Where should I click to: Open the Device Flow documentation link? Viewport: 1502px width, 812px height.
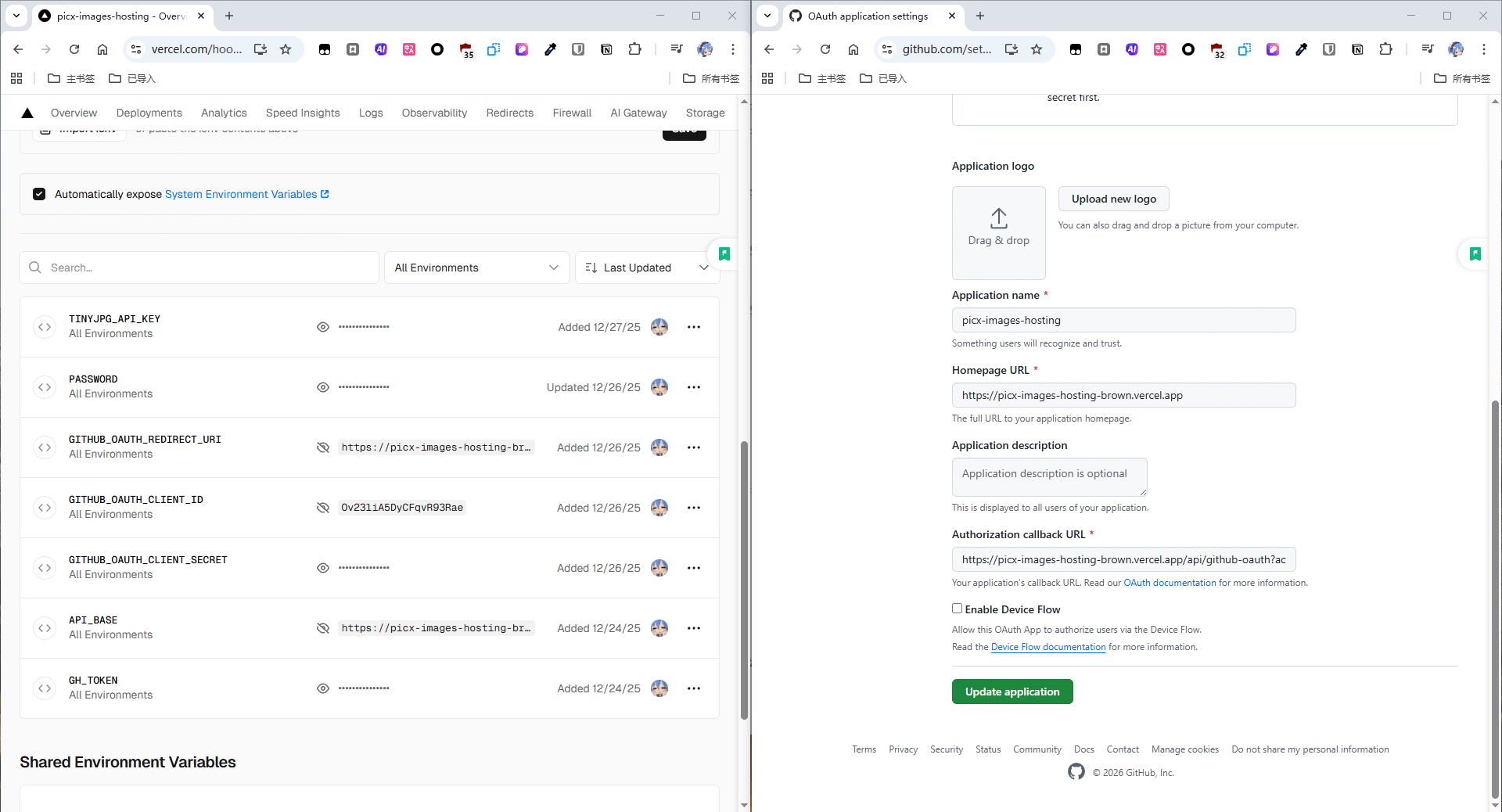click(1048, 647)
